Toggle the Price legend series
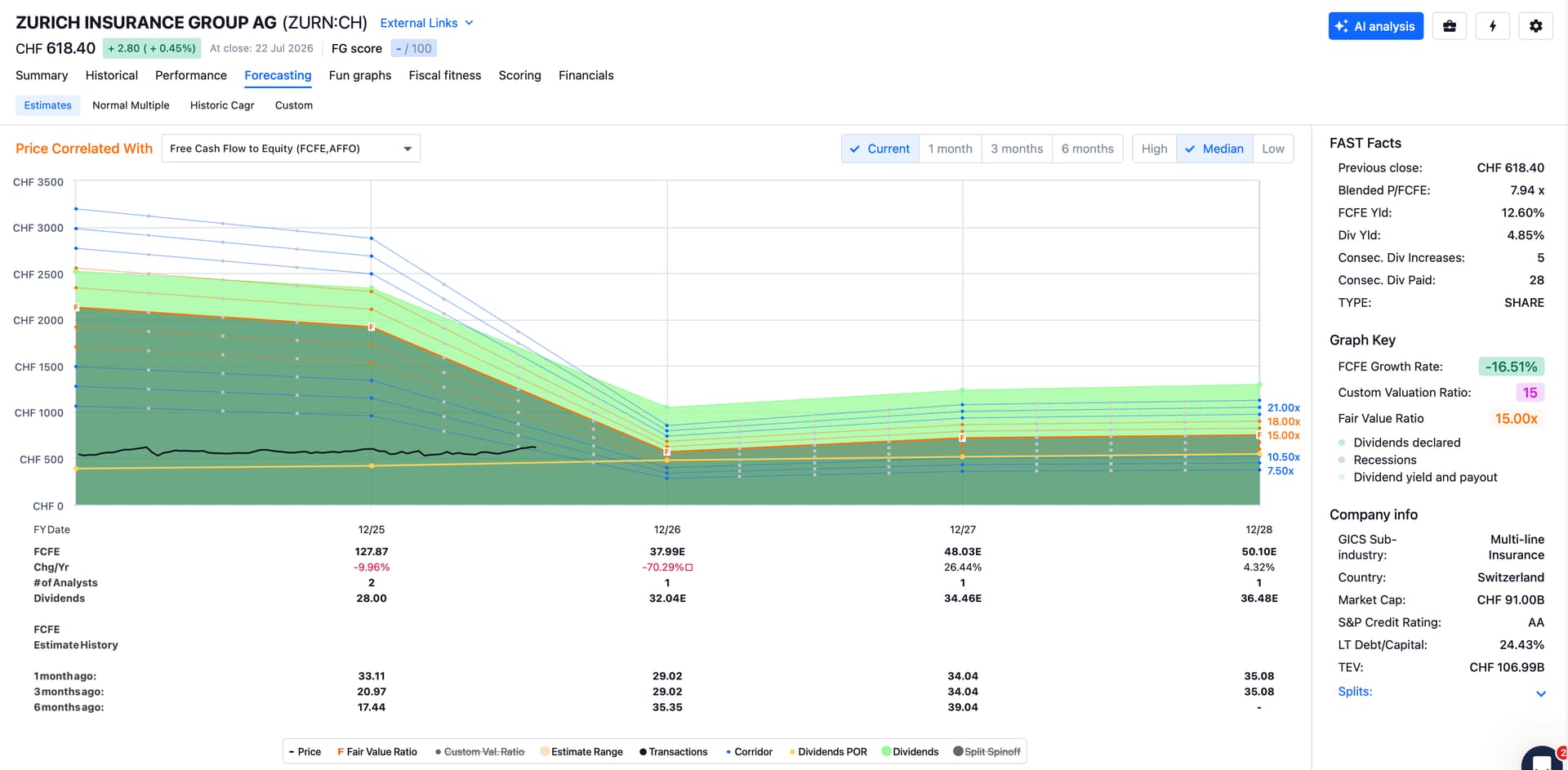1568x770 pixels. [305, 752]
